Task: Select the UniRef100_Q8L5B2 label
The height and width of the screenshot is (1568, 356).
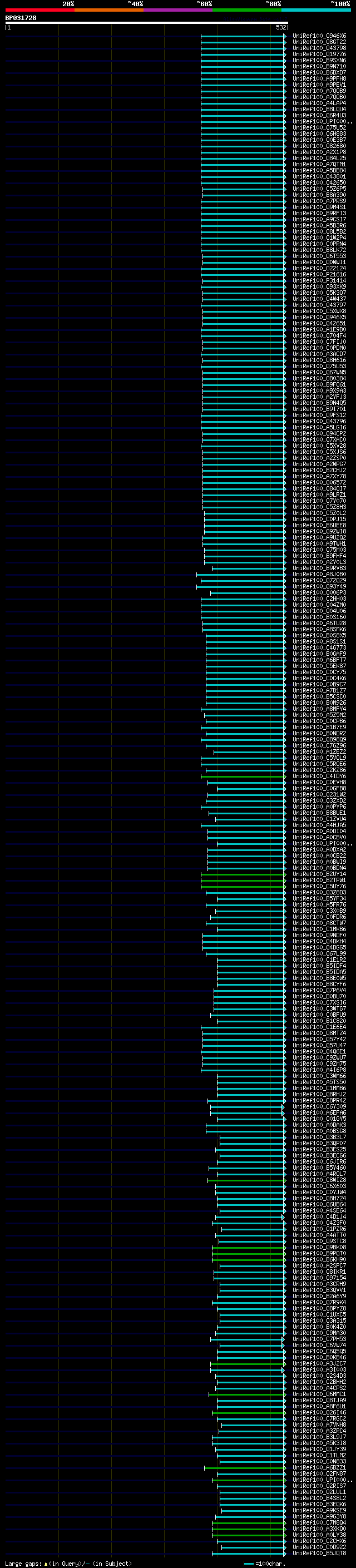Action: tap(319, 232)
